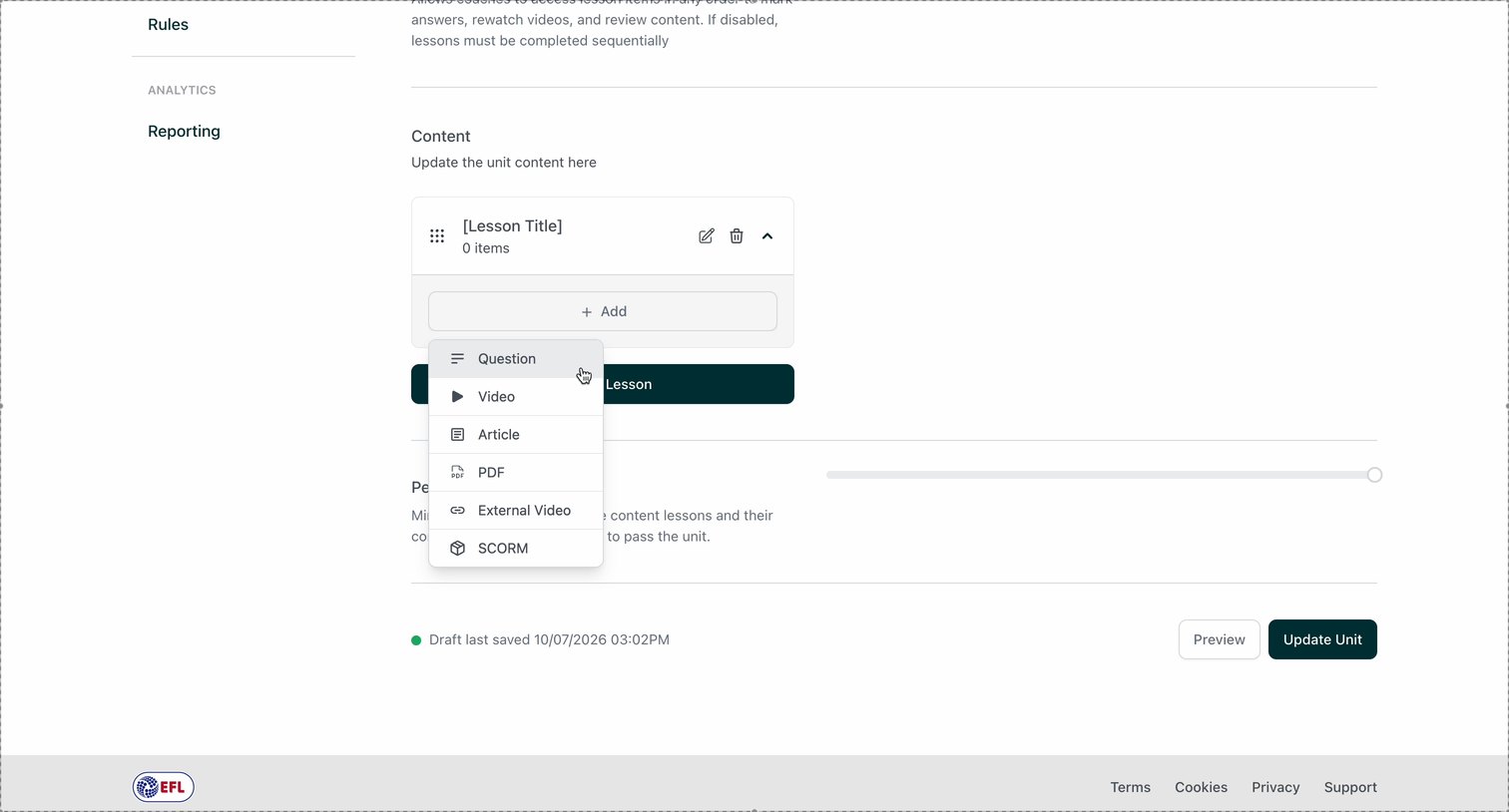Click the green draft status dot
The width and height of the screenshot is (1509, 812).
(x=416, y=640)
